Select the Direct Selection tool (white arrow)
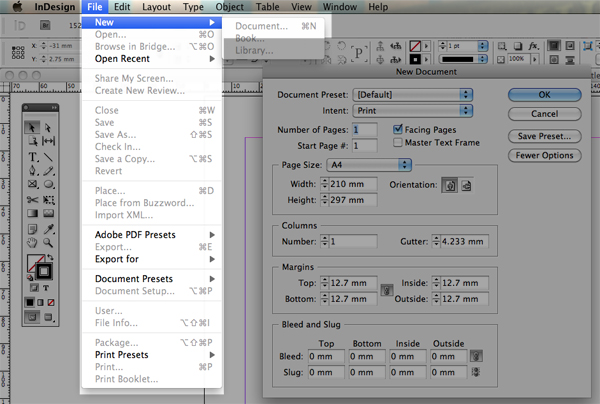The image size is (600, 404). pos(48,127)
